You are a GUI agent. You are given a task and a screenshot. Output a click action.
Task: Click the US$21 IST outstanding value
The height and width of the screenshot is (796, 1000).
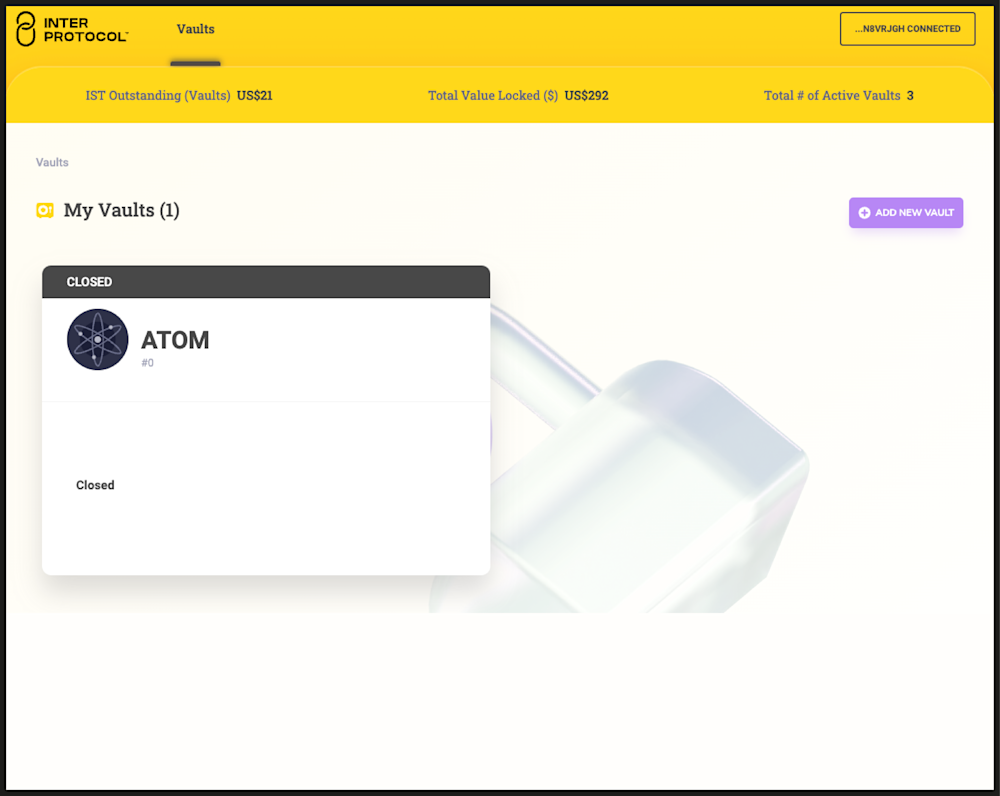(x=254, y=96)
